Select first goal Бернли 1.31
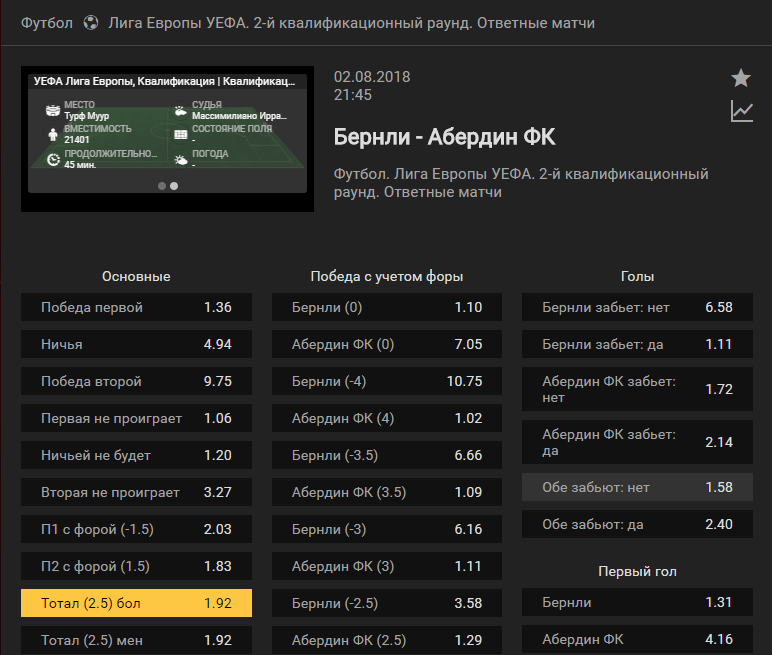772x655 pixels. click(638, 602)
